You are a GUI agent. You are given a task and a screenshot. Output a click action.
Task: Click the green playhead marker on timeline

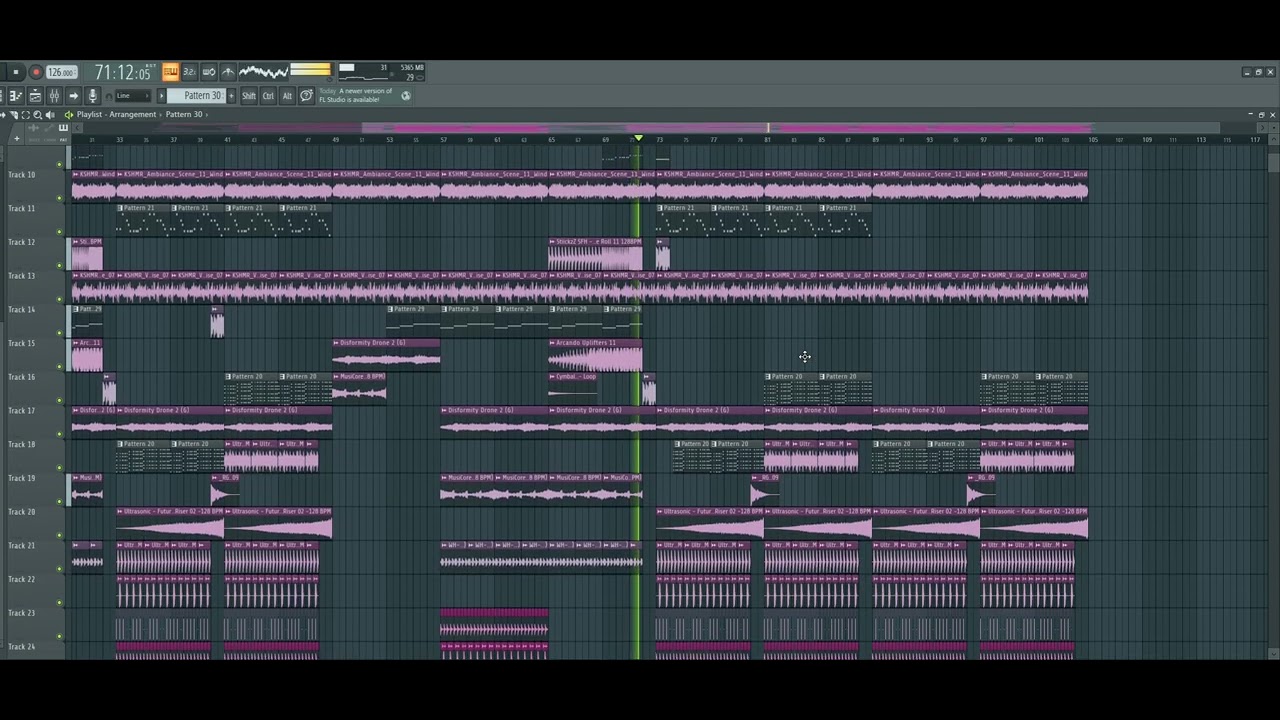[638, 138]
